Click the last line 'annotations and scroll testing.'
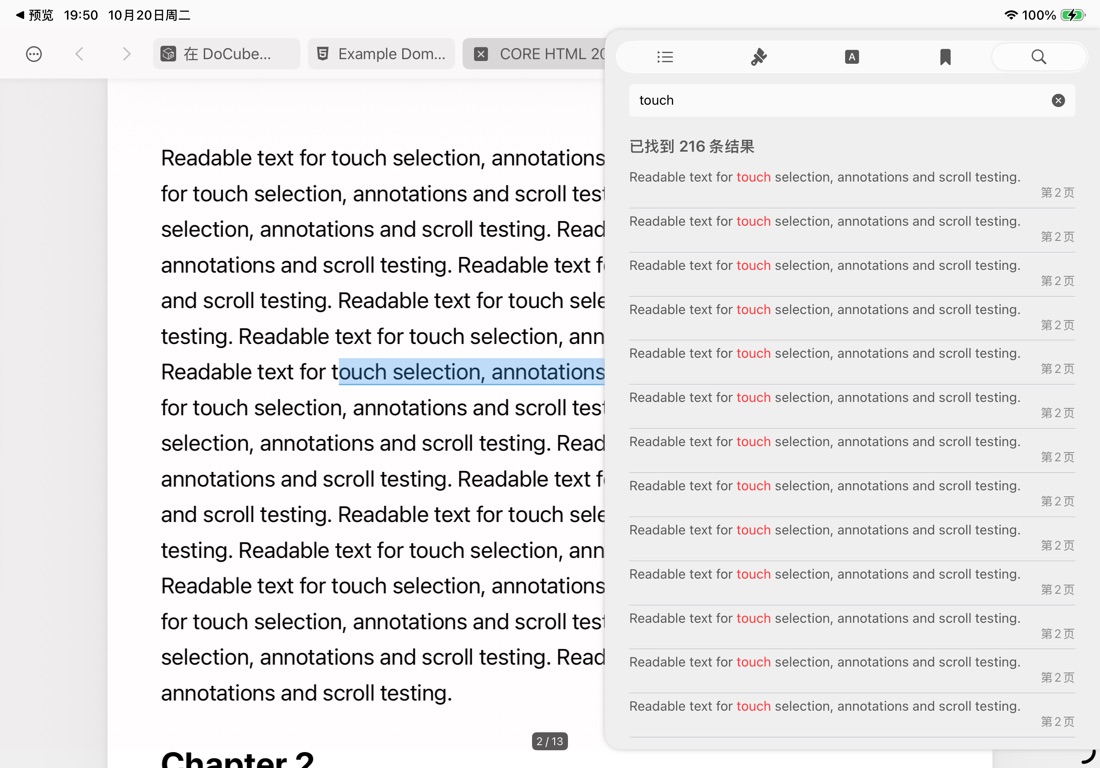Viewport: 1100px width, 768px height. coord(307,693)
